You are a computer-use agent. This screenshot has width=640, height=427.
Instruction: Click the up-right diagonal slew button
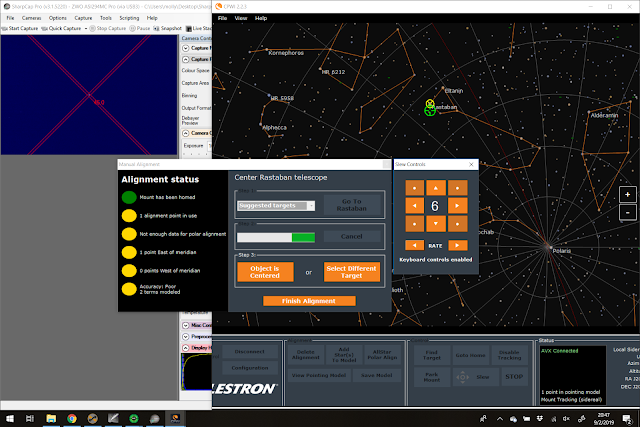(458, 188)
